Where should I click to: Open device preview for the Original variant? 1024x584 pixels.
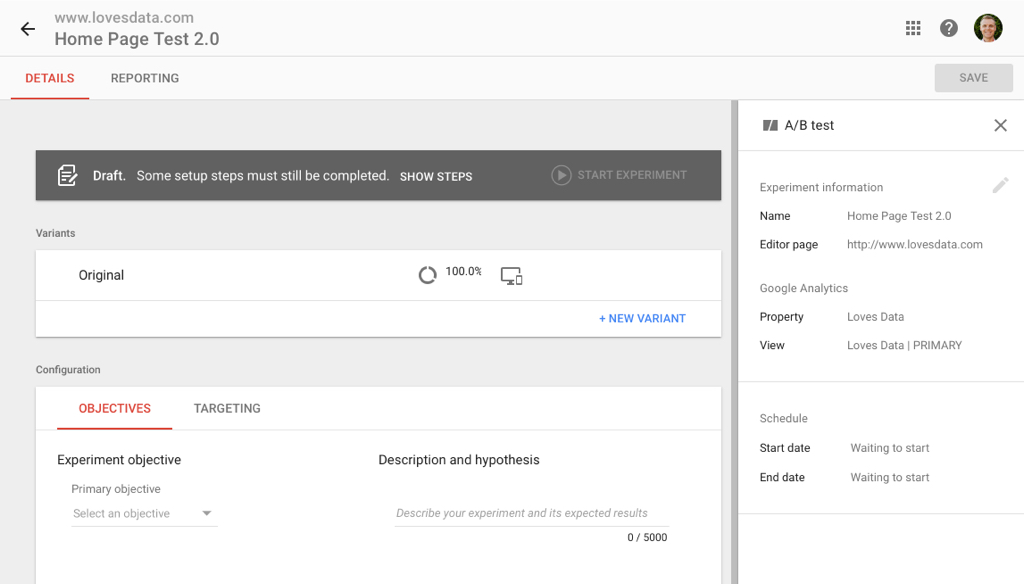point(511,275)
